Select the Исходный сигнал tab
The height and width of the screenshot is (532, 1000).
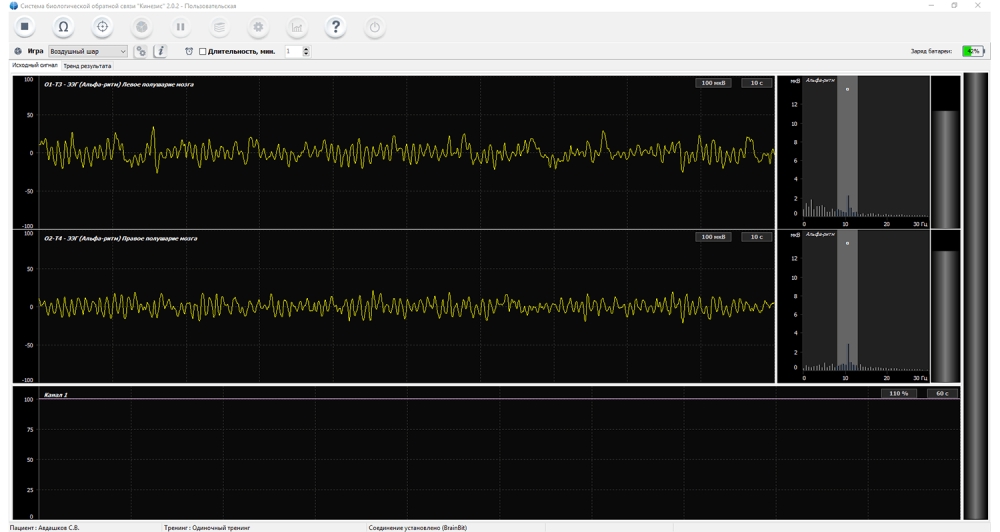pyautogui.click(x=35, y=66)
